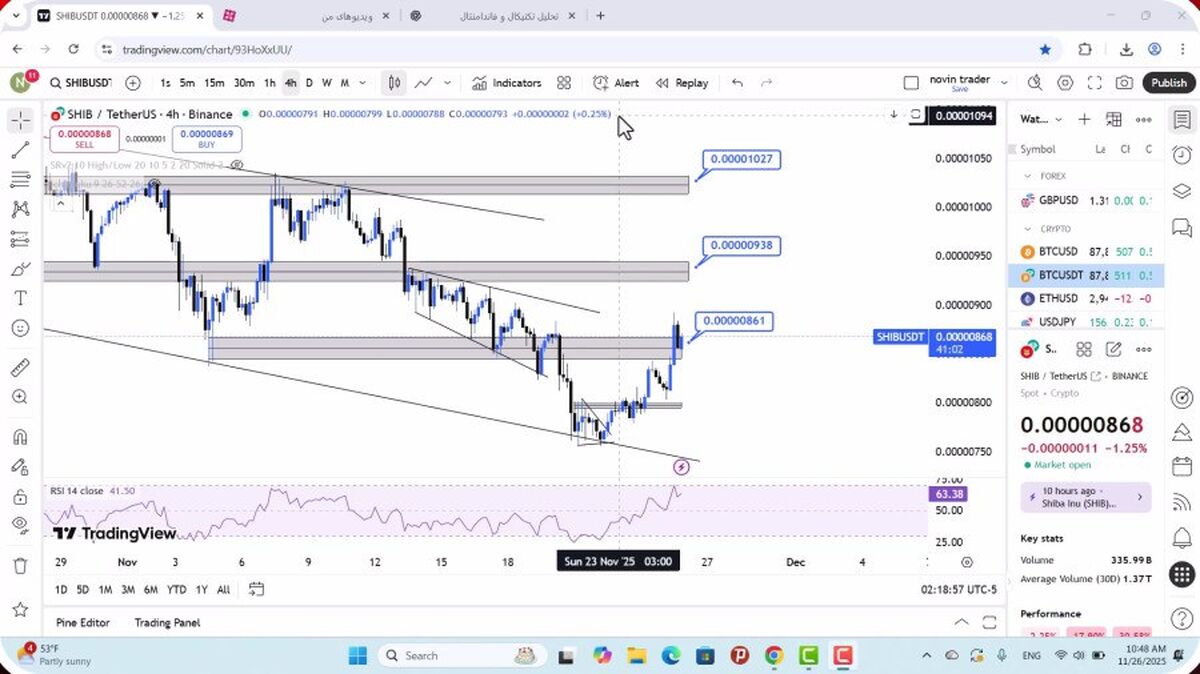1200x674 pixels.
Task: Publish the chart idea
Action: [x=1169, y=83]
